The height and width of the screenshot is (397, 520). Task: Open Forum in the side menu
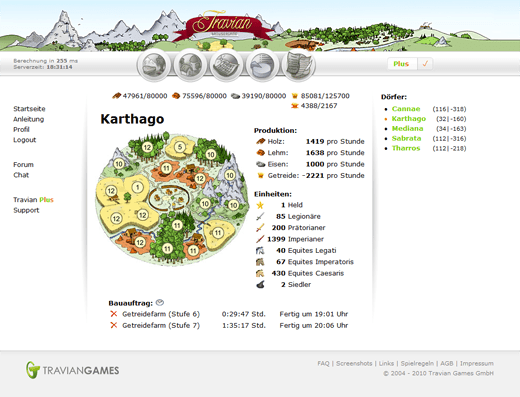click(x=23, y=164)
